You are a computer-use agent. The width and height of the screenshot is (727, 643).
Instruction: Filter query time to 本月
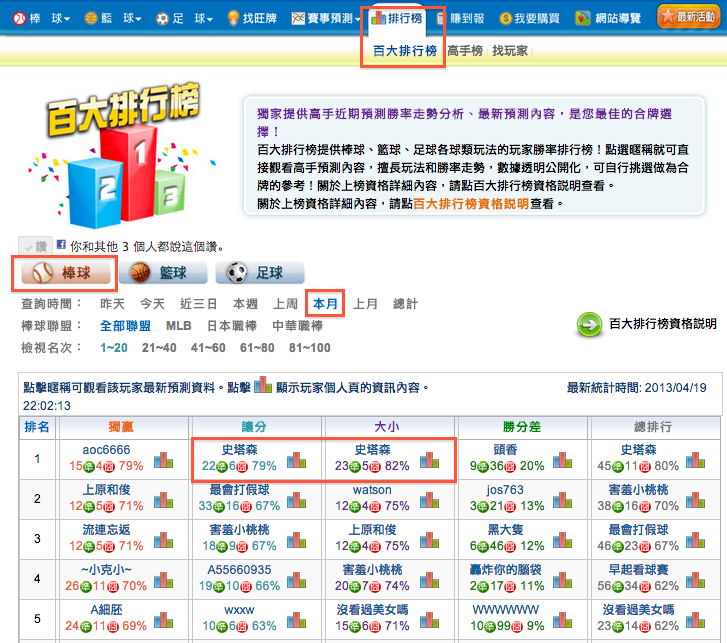325,304
